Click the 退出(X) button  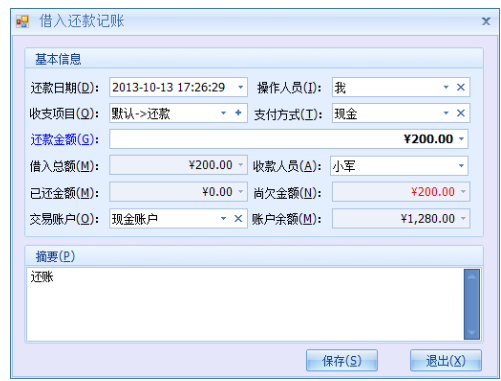tap(446, 360)
